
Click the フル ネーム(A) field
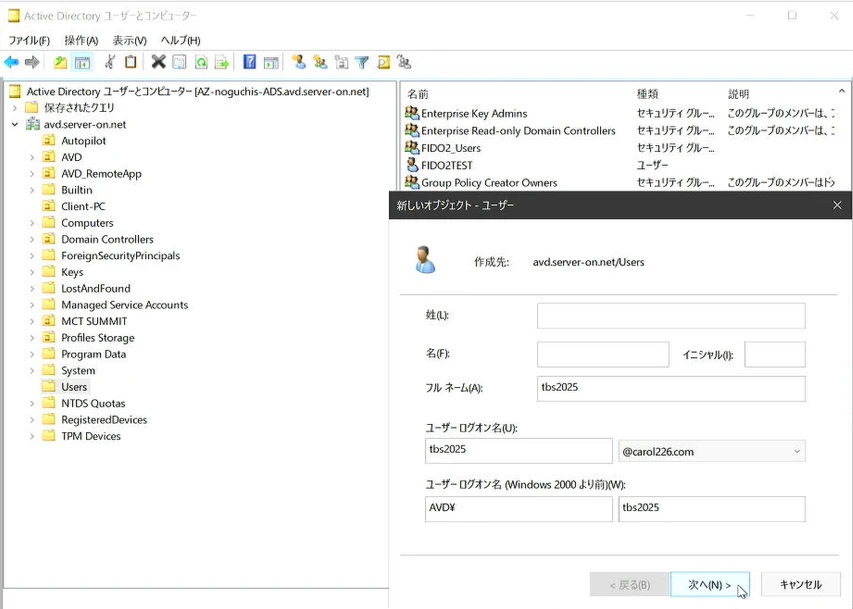pyautogui.click(x=671, y=389)
